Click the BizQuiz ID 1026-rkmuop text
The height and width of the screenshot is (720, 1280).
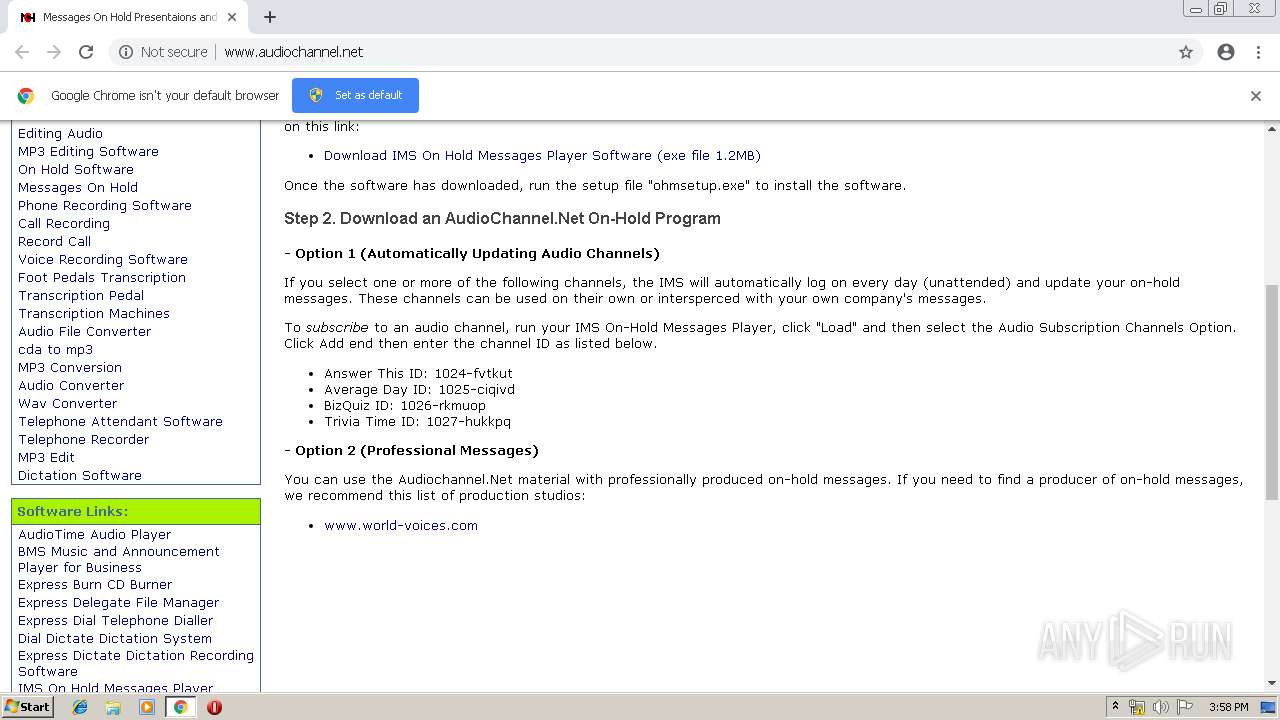pyautogui.click(x=405, y=405)
